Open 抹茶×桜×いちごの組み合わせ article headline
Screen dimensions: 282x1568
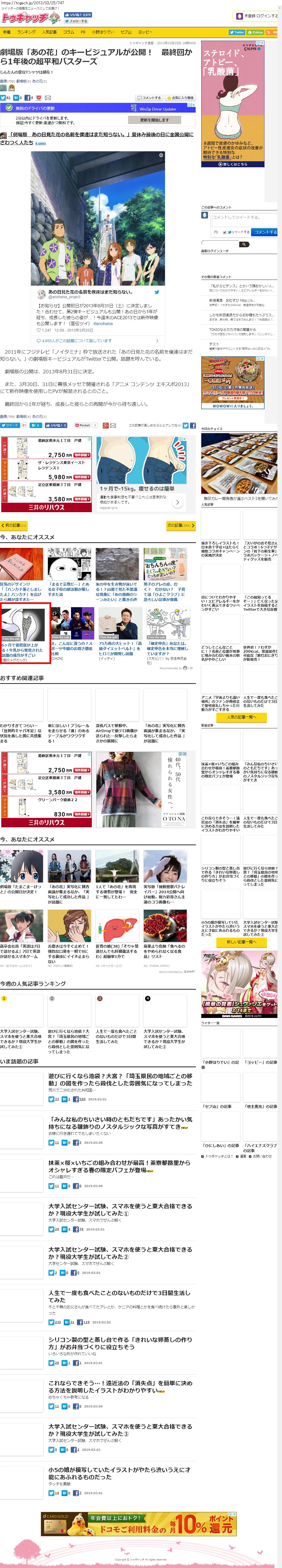119,1166
